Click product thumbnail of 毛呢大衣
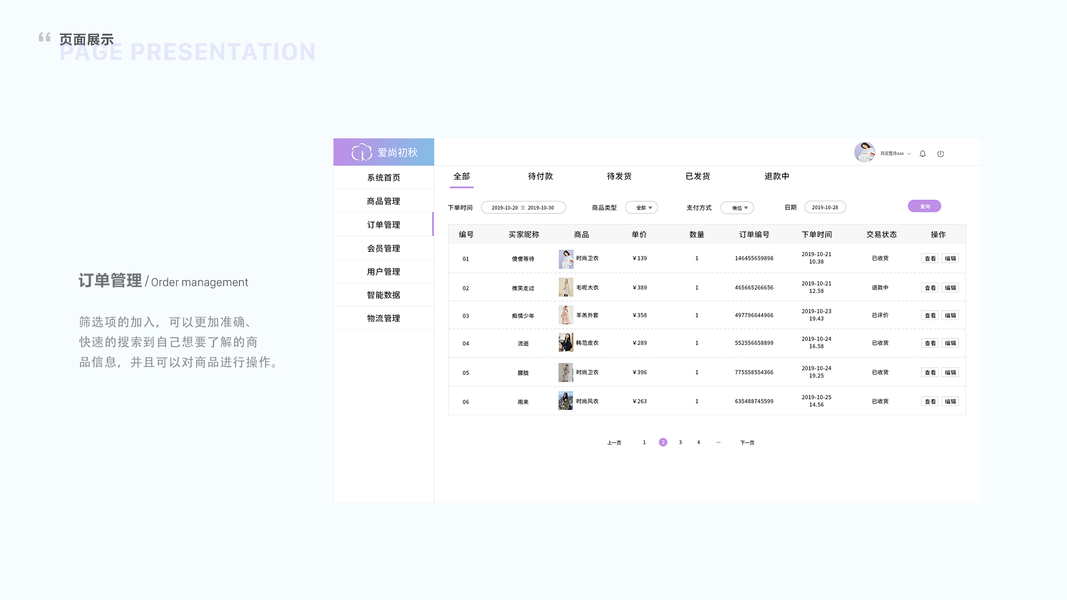Screen dimensions: 1067x600 click(565, 287)
